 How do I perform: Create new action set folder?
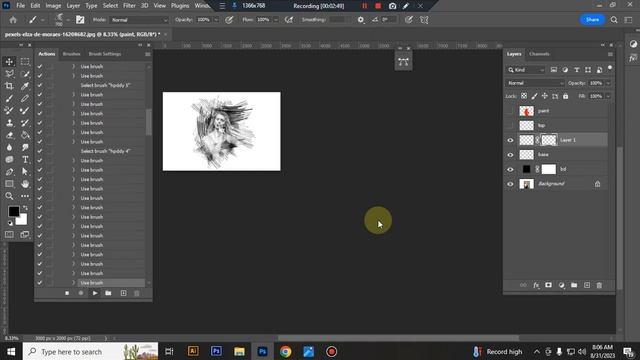[x=108, y=293]
